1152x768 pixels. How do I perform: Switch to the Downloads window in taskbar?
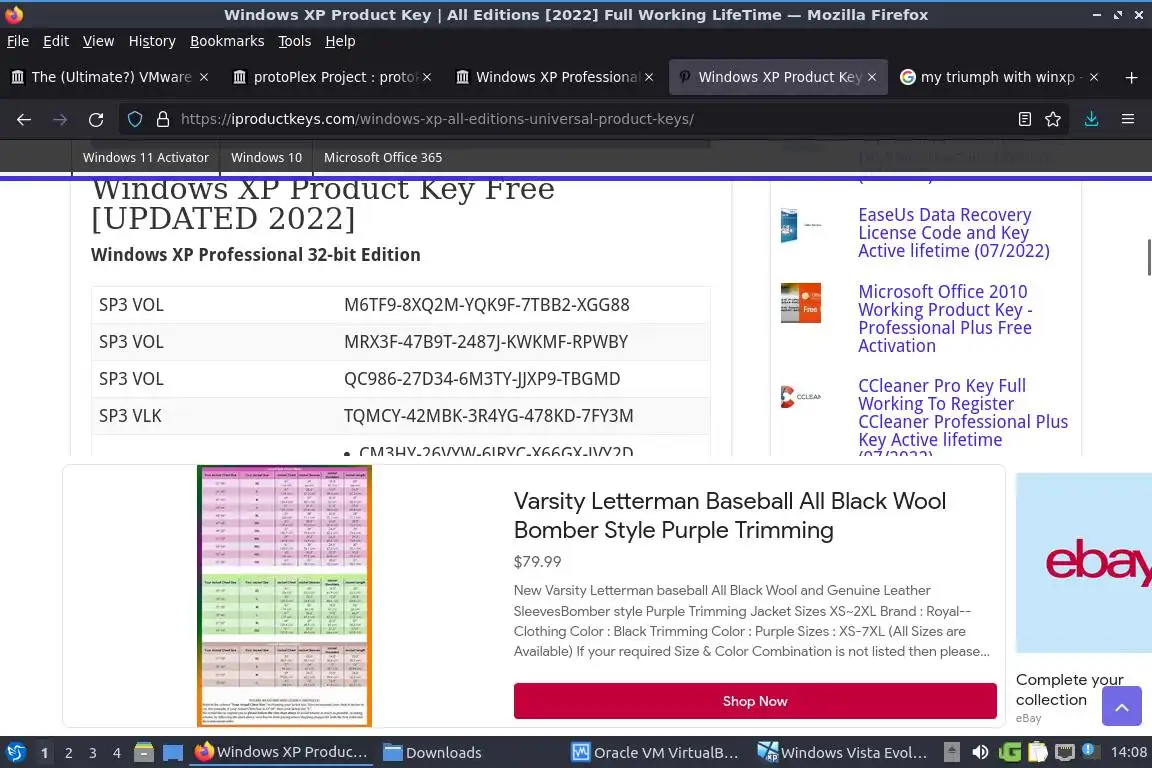[433, 753]
